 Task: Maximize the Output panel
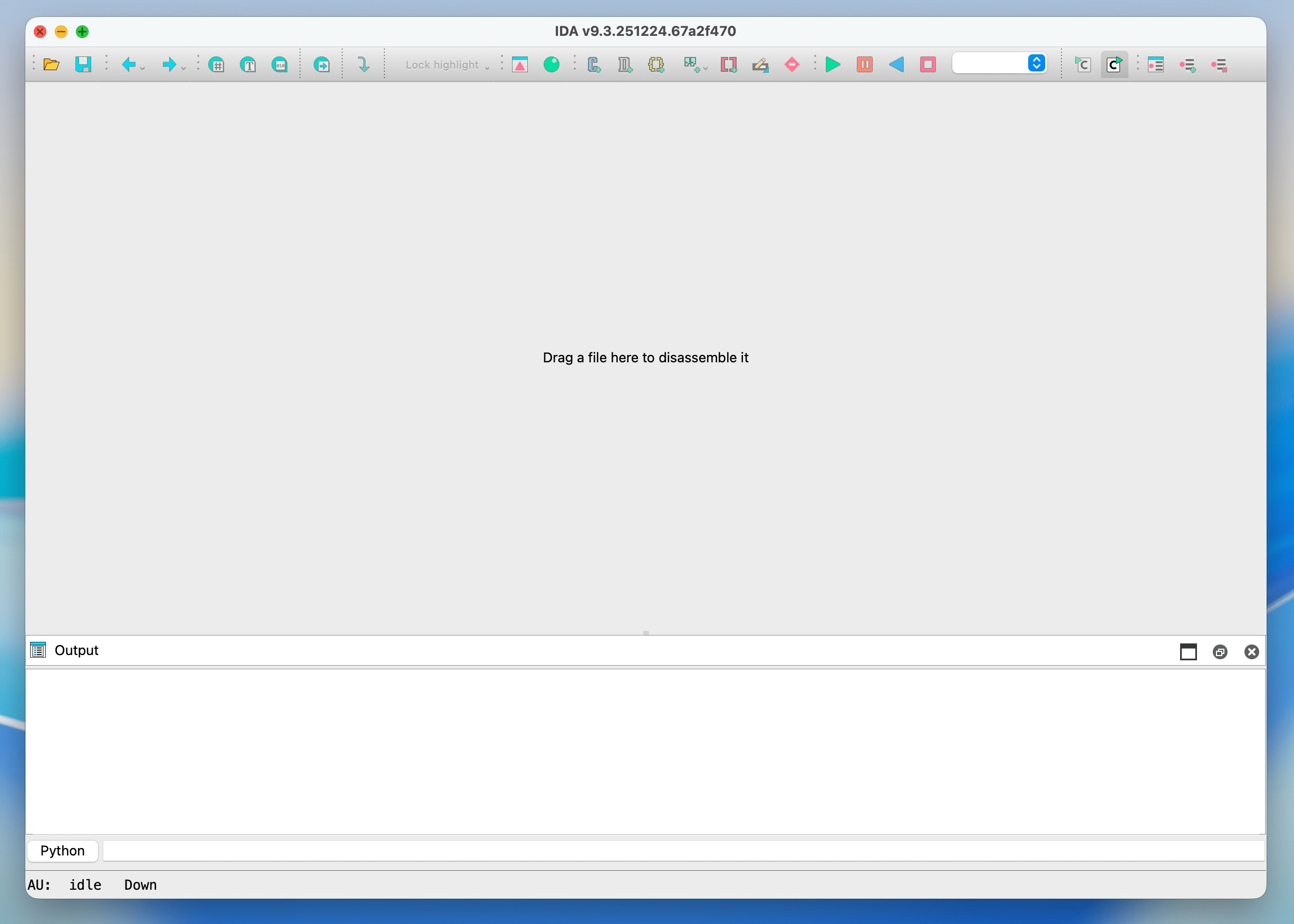click(1188, 651)
